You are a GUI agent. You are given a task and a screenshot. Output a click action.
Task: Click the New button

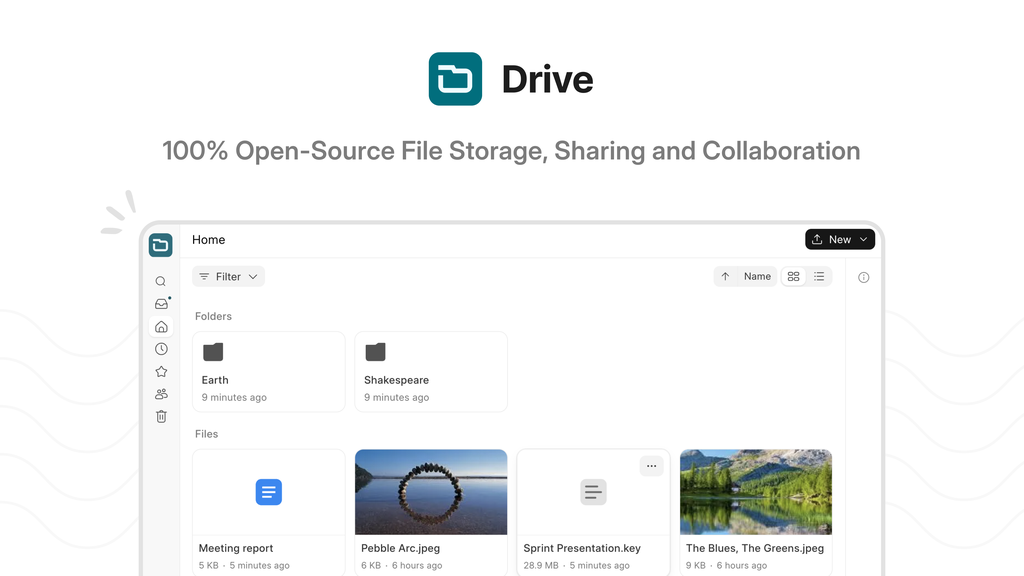[x=836, y=239]
